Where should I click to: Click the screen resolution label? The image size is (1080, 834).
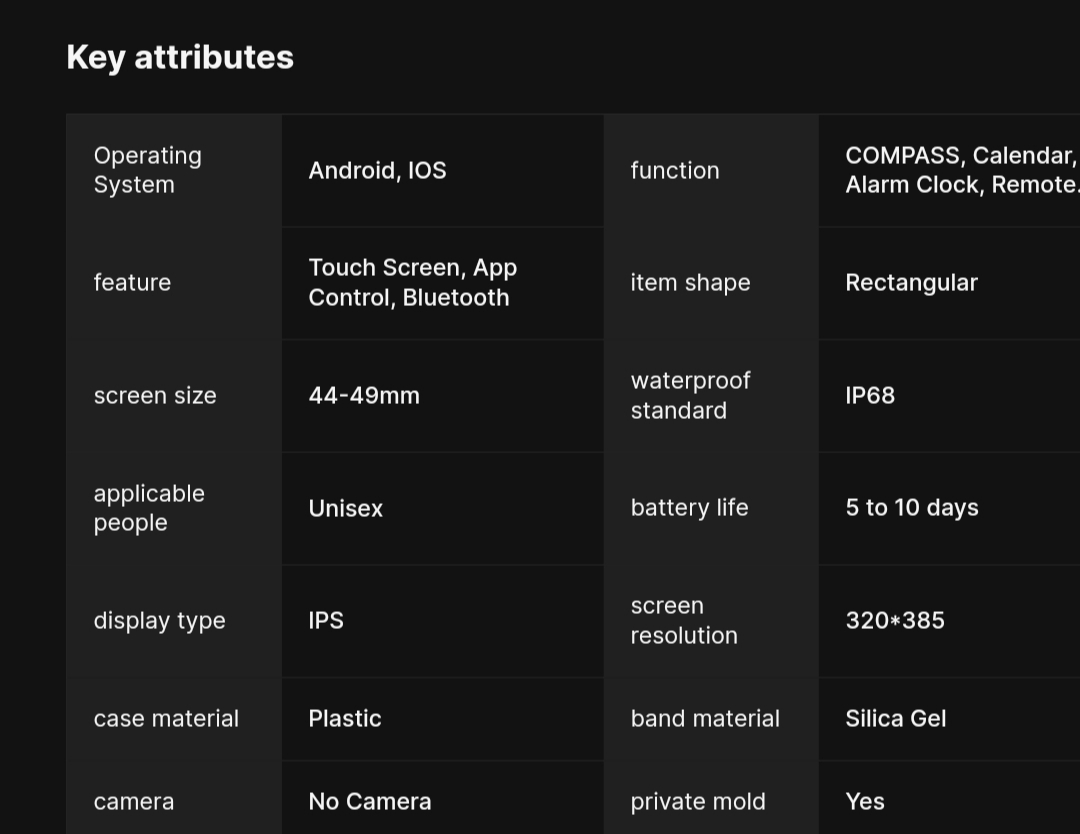(684, 620)
